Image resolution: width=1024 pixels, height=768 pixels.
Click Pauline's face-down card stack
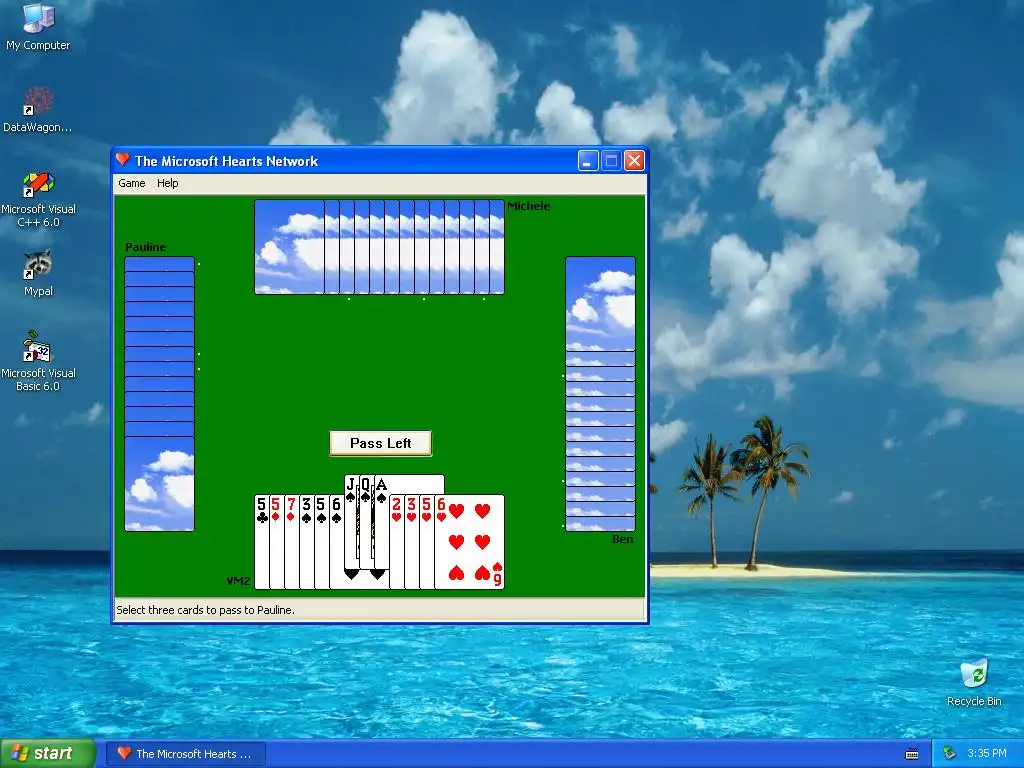click(159, 394)
